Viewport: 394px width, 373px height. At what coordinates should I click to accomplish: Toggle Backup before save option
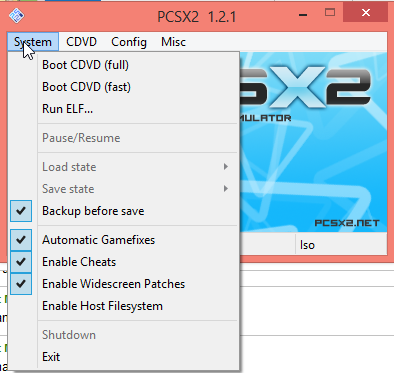click(x=124, y=211)
